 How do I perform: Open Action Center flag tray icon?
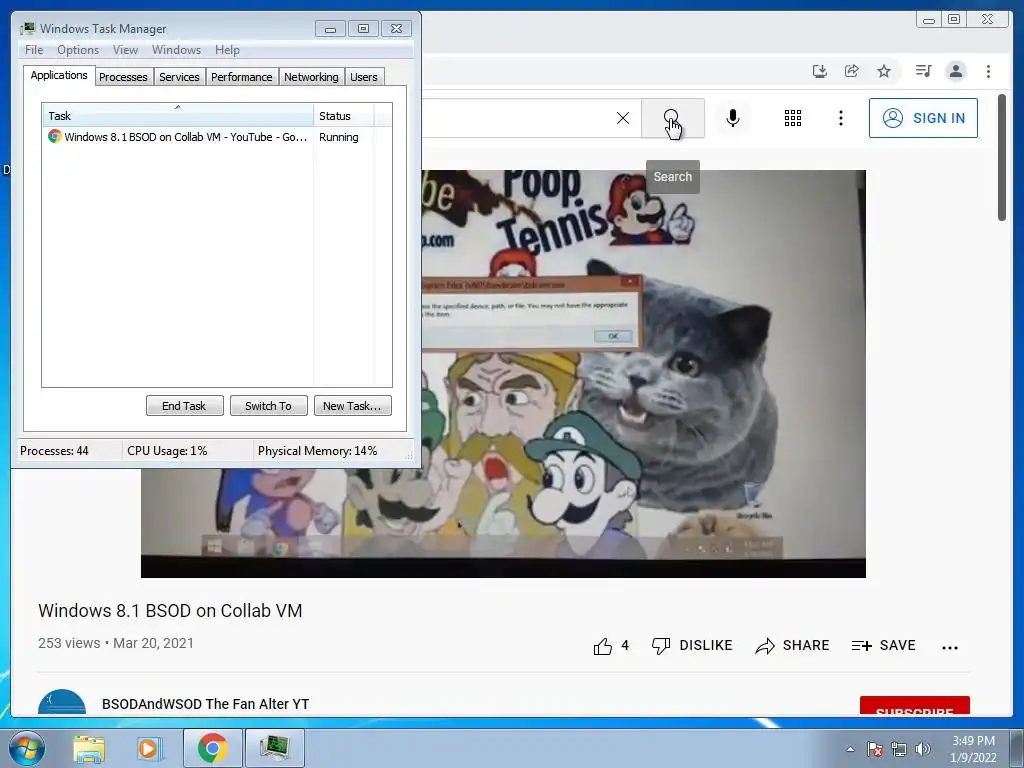[x=874, y=749]
